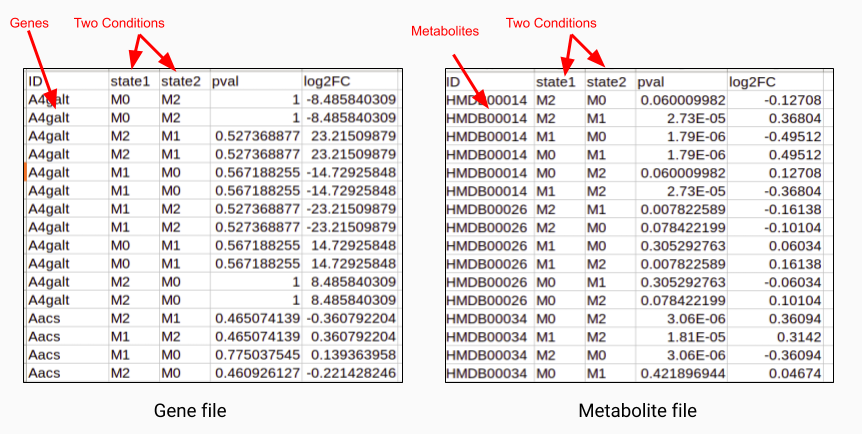
Task: Select Two Conditions label above Gene table
Action: click(x=119, y=23)
